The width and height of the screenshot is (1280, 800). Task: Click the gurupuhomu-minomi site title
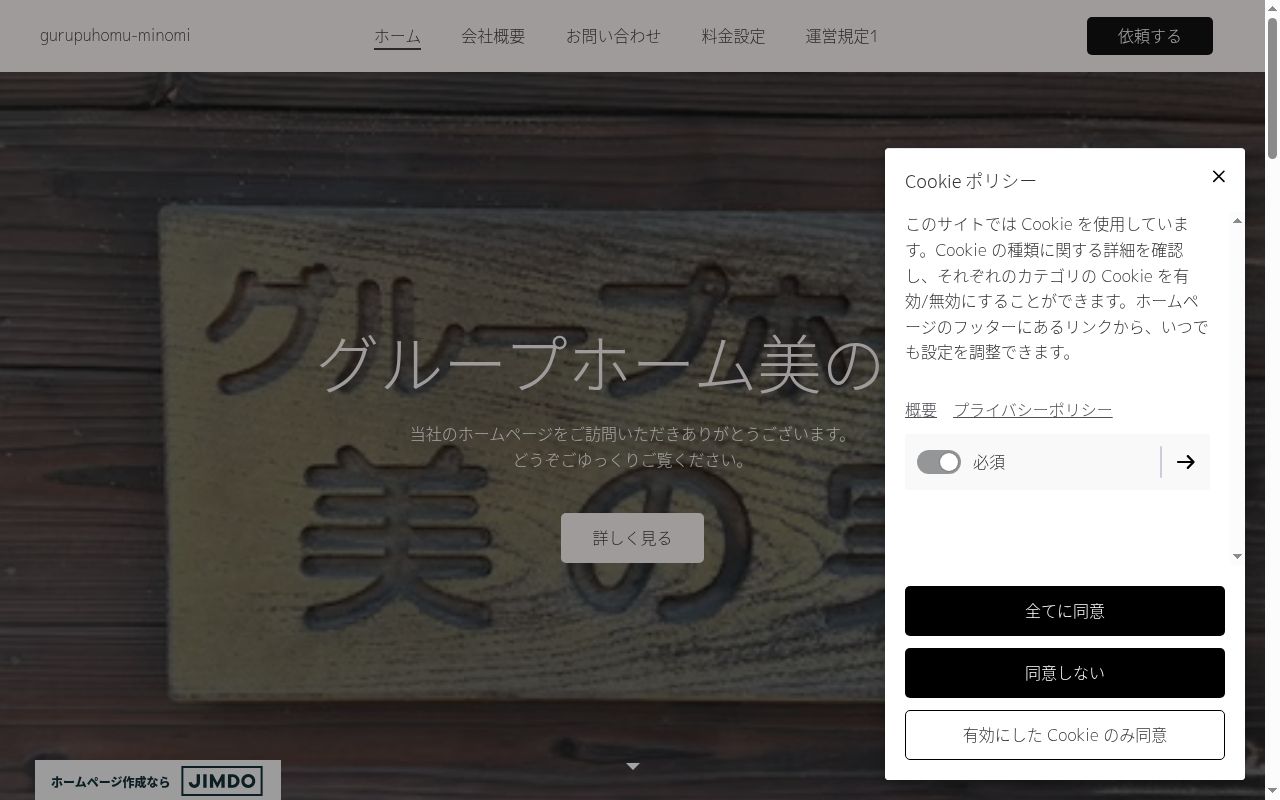click(115, 36)
